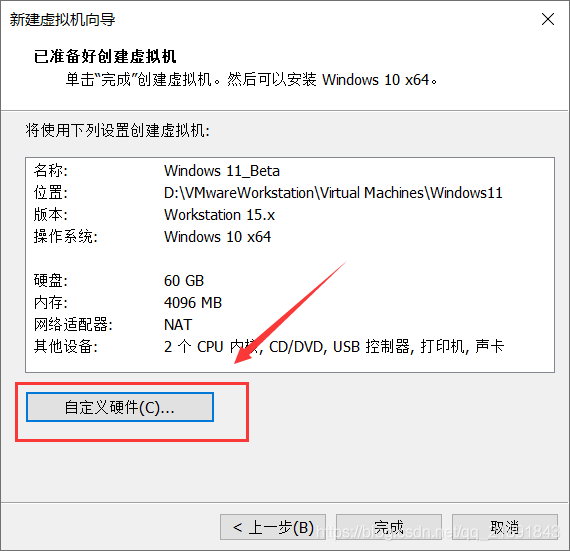Click the VMwareWorkstation location path
The height and width of the screenshot is (551, 570).
333,193
